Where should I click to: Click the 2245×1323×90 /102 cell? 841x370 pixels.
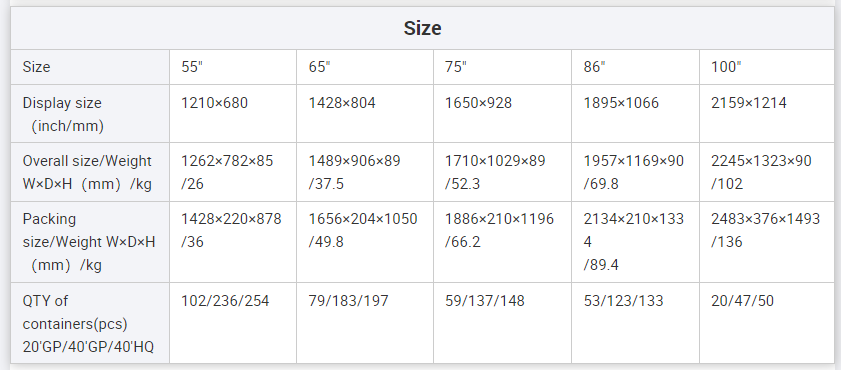click(767, 172)
